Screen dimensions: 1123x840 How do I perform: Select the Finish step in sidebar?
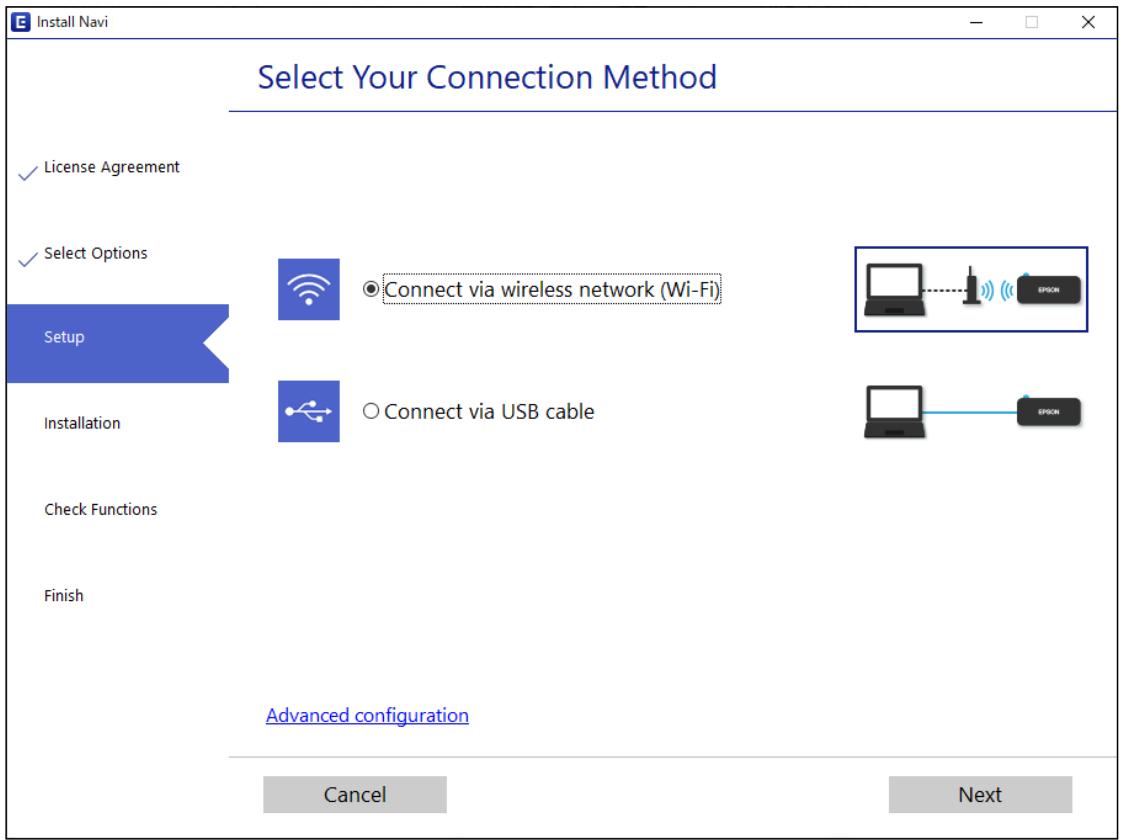64,596
